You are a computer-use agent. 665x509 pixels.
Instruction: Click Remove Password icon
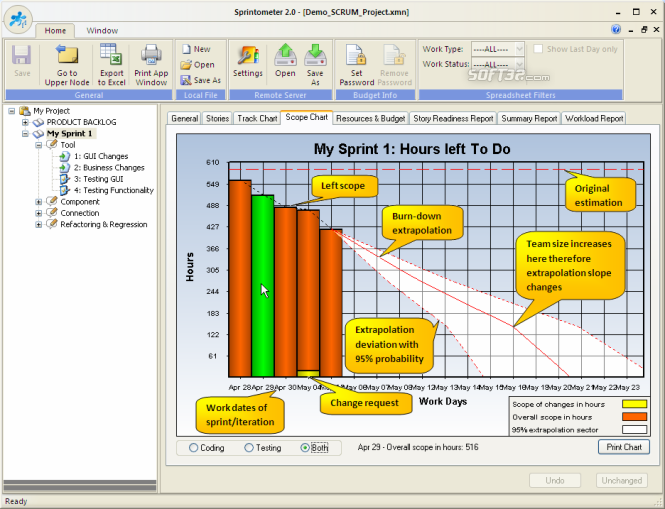tap(394, 55)
